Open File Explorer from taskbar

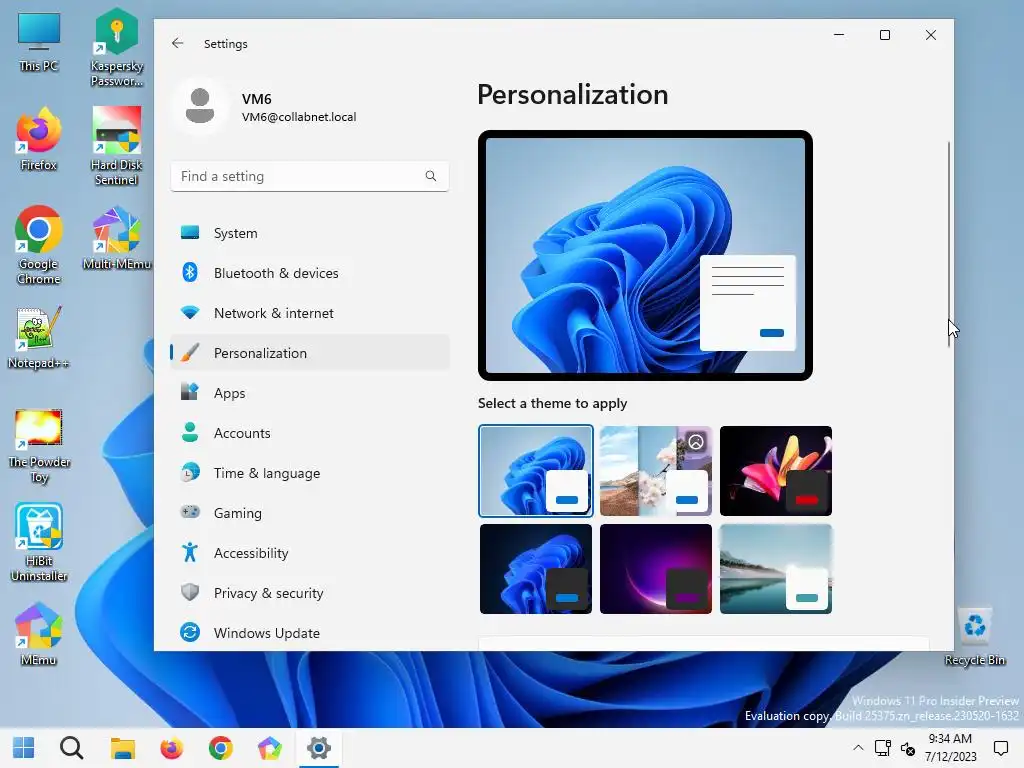click(x=122, y=748)
